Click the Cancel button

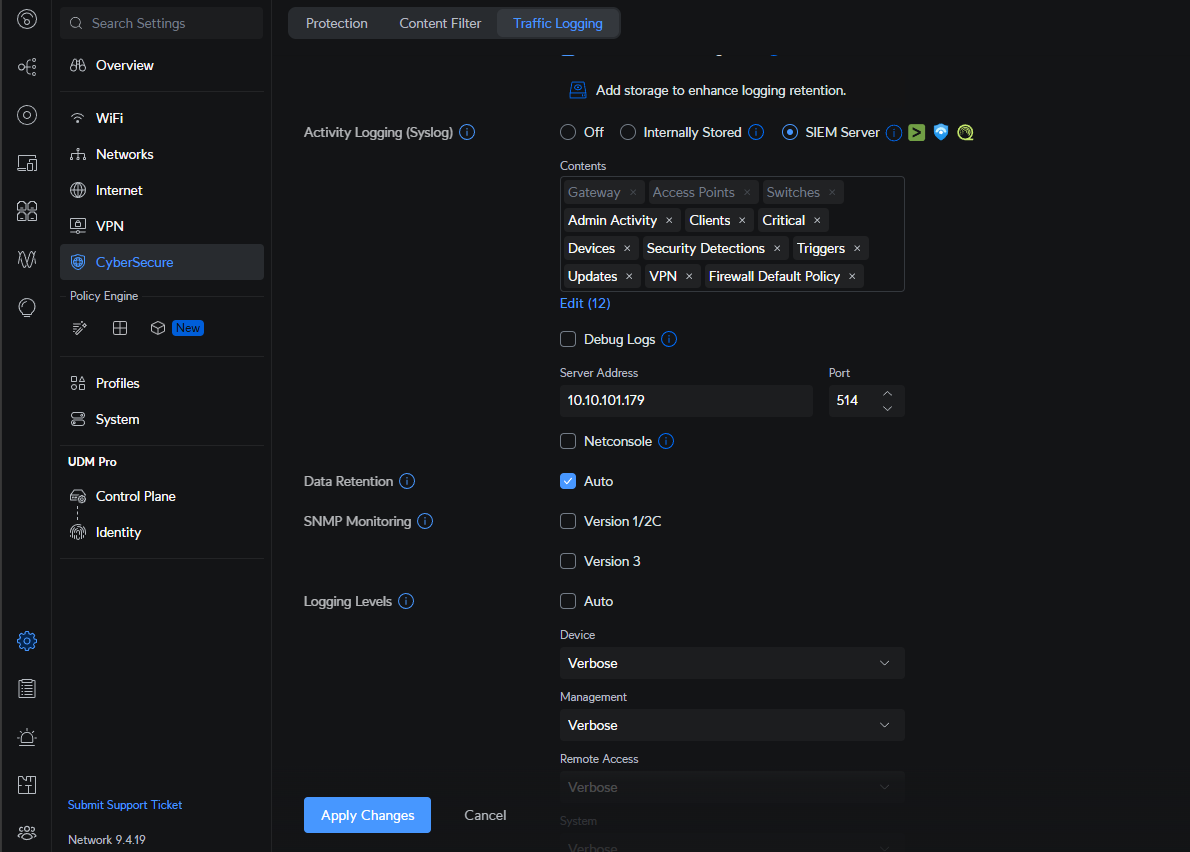pyautogui.click(x=485, y=815)
